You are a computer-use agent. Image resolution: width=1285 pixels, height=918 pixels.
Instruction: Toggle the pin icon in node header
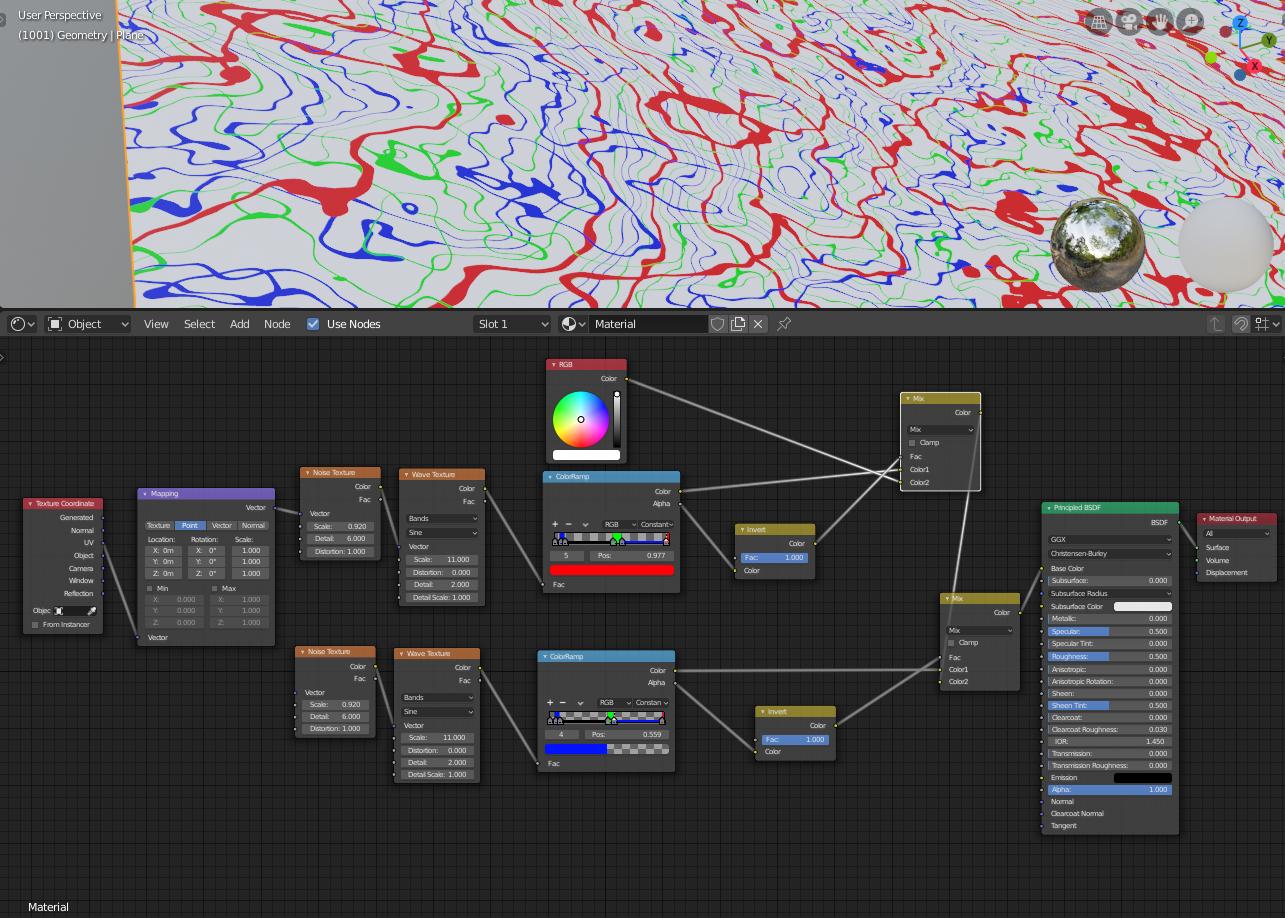[x=784, y=324]
